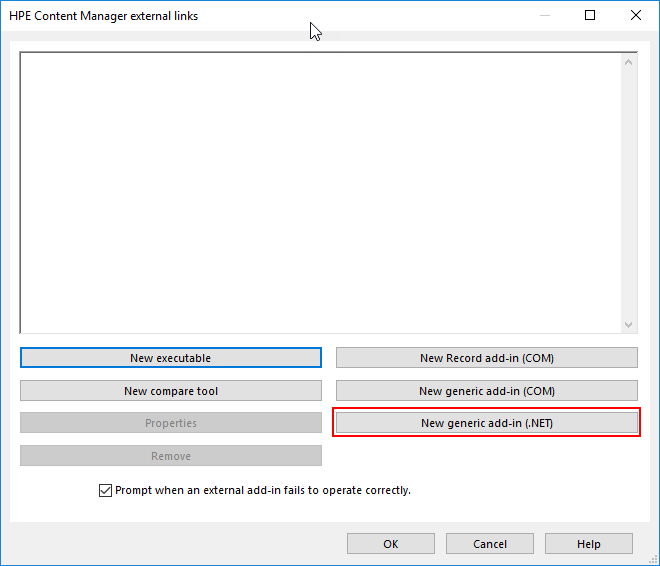
Task: Add a New compare tool
Action: 171,391
